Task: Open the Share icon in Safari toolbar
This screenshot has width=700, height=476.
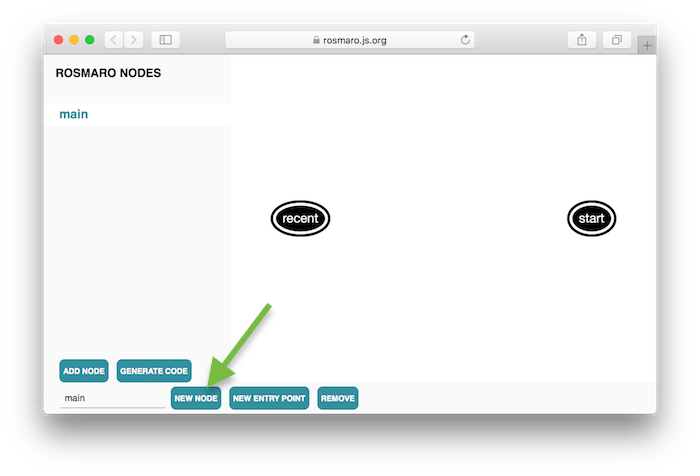Action: tap(582, 40)
